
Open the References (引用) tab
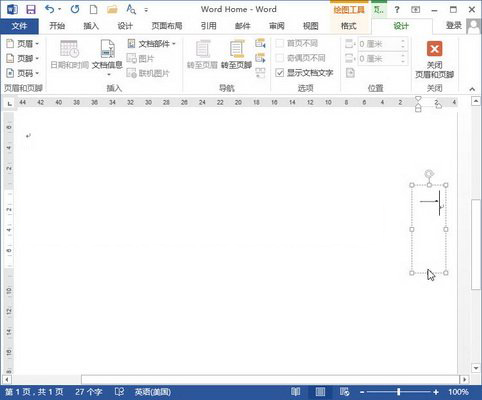point(209,26)
